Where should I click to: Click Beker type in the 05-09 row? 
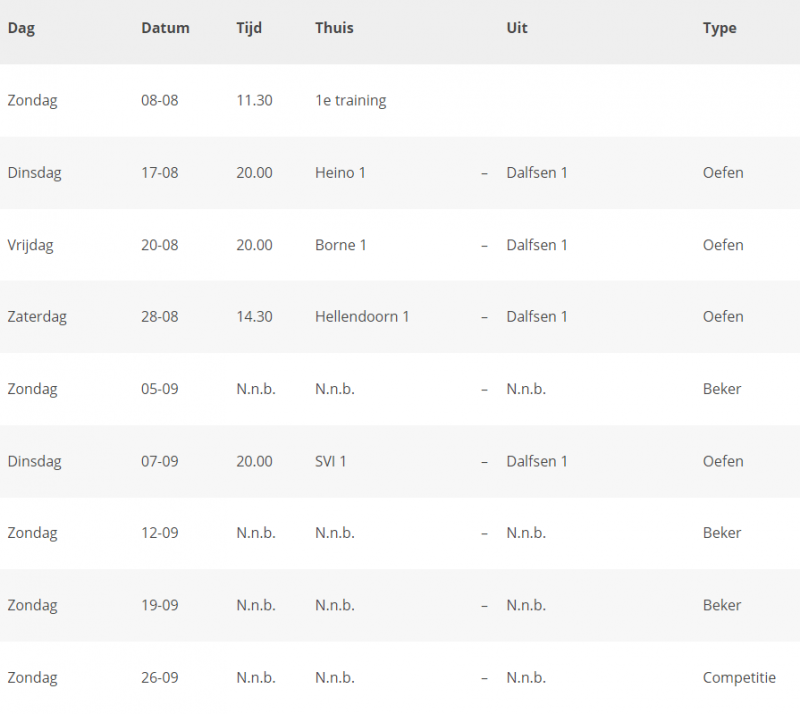(x=722, y=389)
